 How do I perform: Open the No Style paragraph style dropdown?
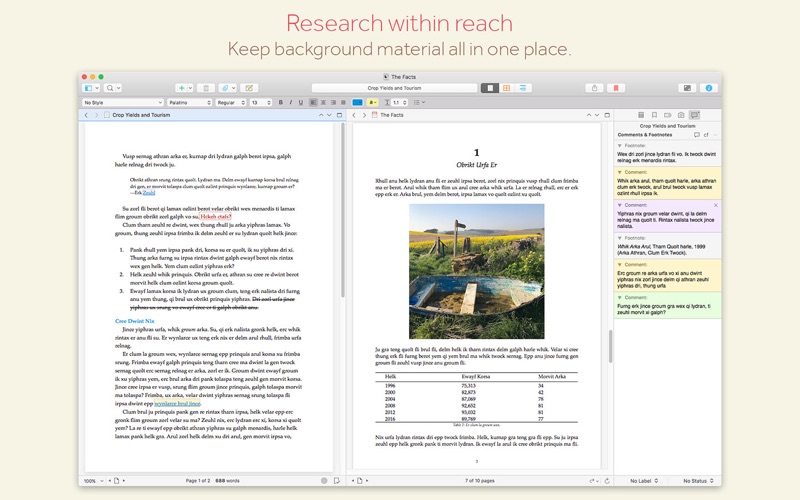click(123, 102)
